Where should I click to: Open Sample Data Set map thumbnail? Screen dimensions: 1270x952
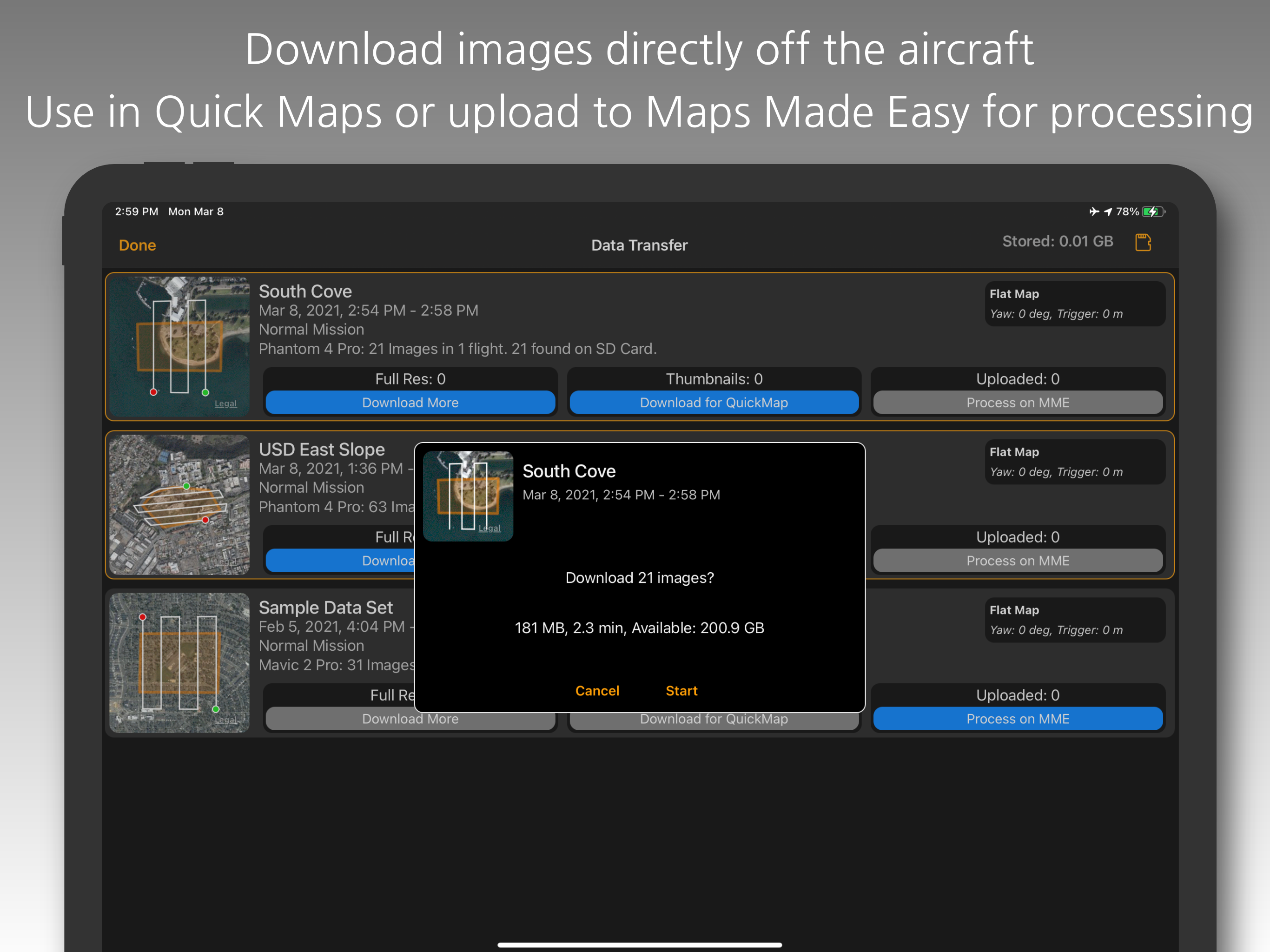(179, 662)
